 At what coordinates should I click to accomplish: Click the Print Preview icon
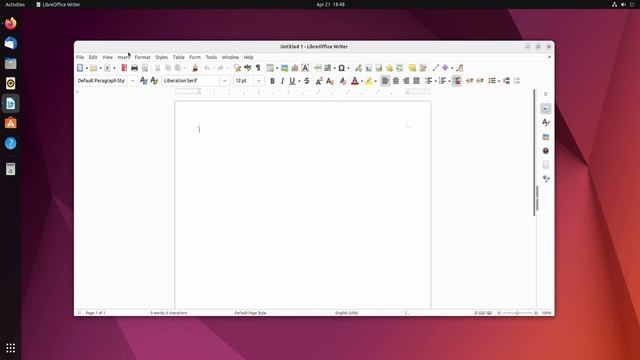point(145,68)
